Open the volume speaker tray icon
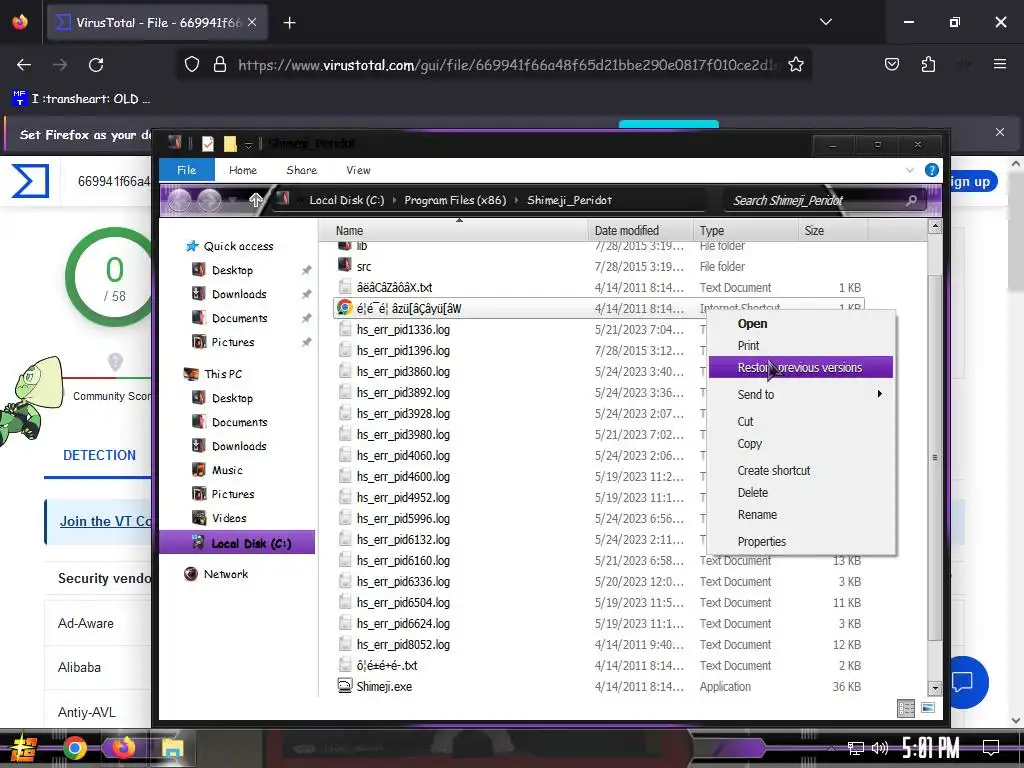 point(880,748)
